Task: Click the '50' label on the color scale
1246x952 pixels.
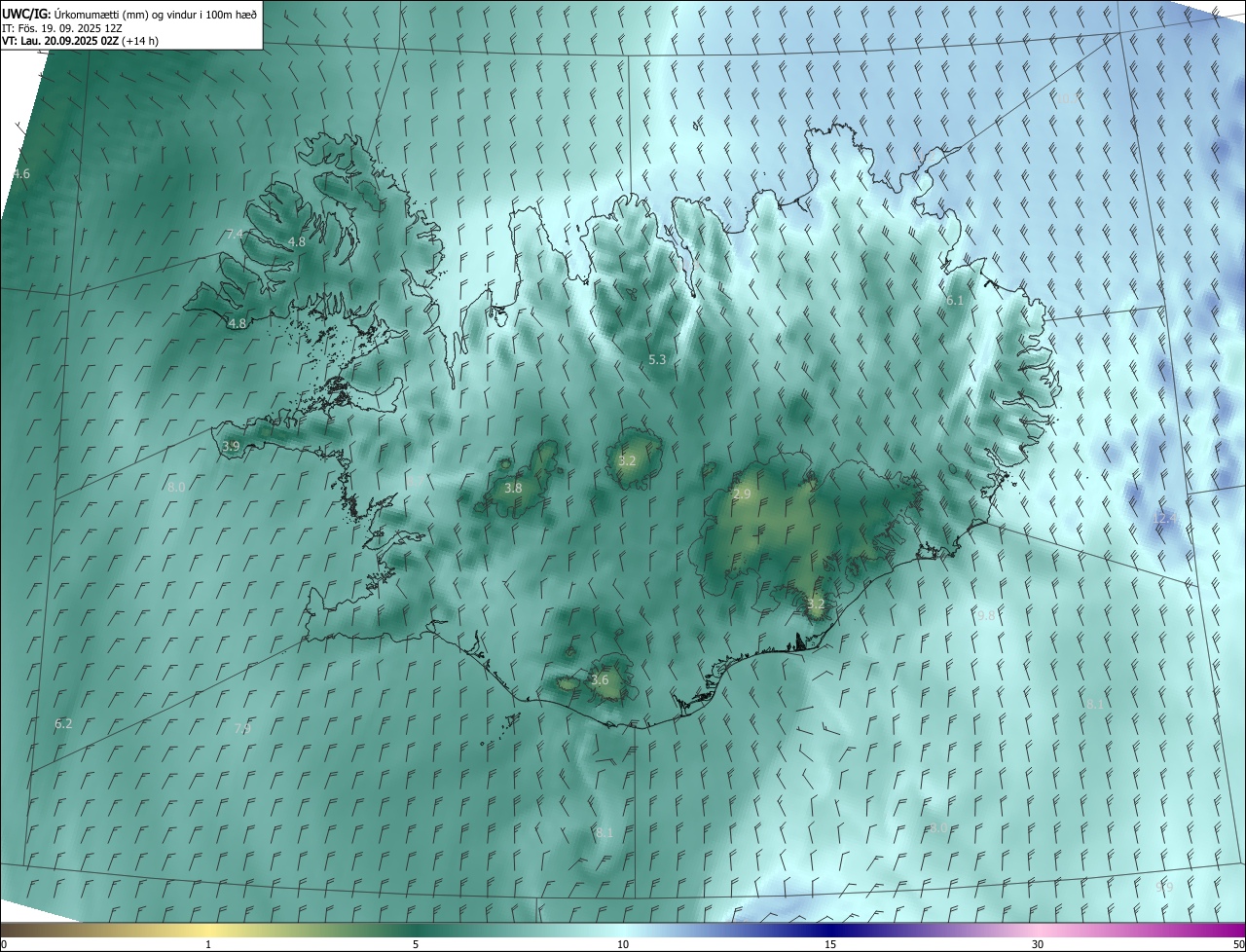Action: (1238, 945)
